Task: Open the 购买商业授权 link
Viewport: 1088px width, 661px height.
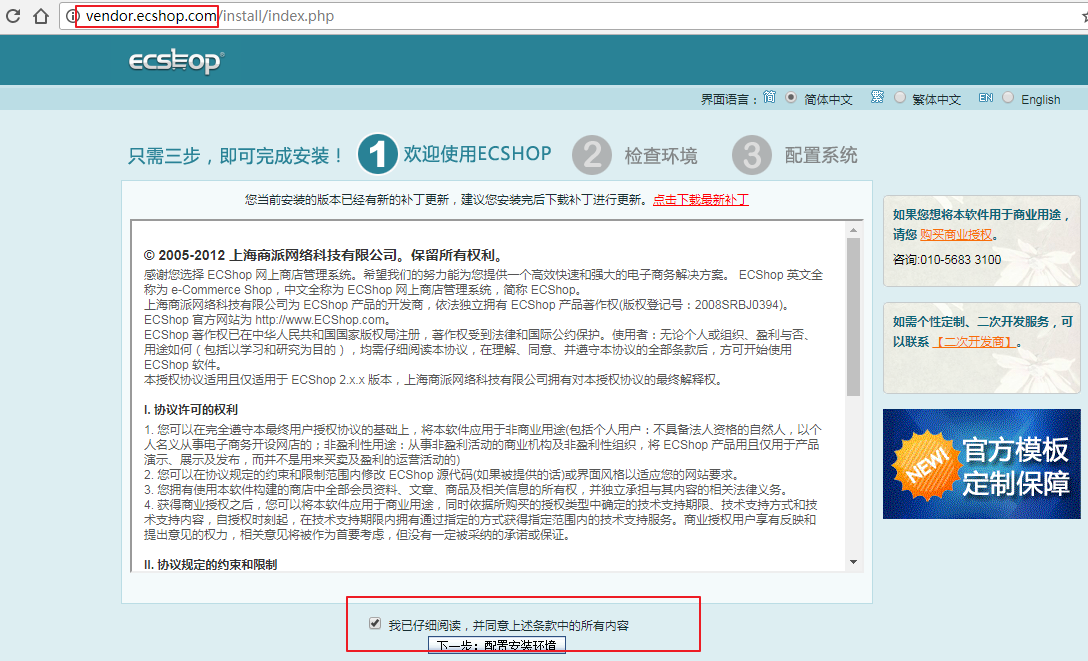Action: coord(956,234)
